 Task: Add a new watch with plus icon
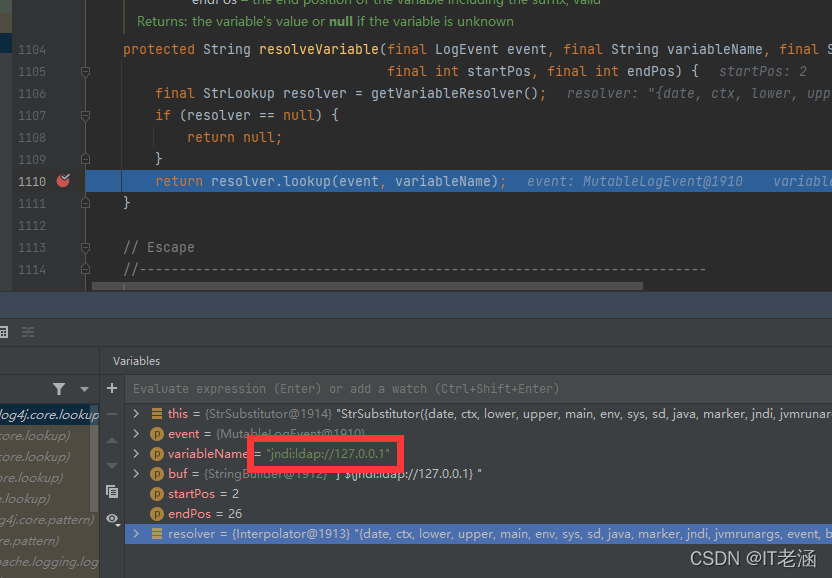point(112,388)
